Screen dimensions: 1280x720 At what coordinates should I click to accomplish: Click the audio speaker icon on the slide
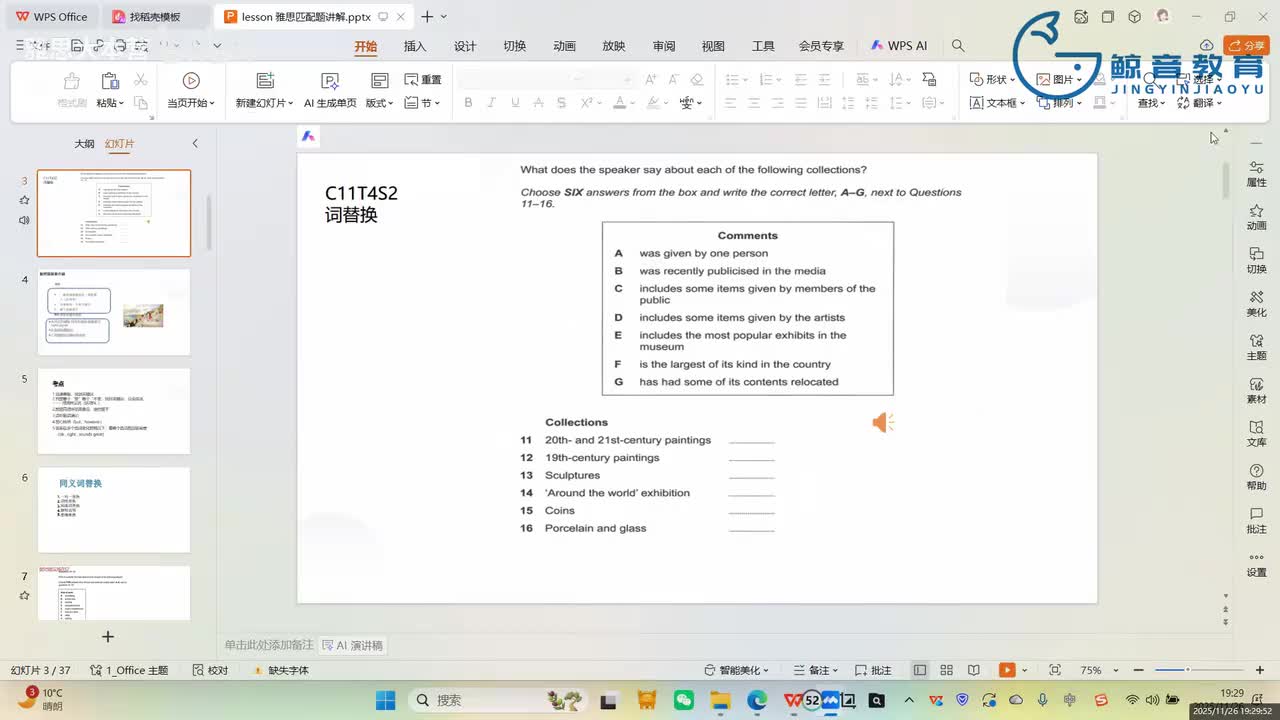[x=883, y=423]
